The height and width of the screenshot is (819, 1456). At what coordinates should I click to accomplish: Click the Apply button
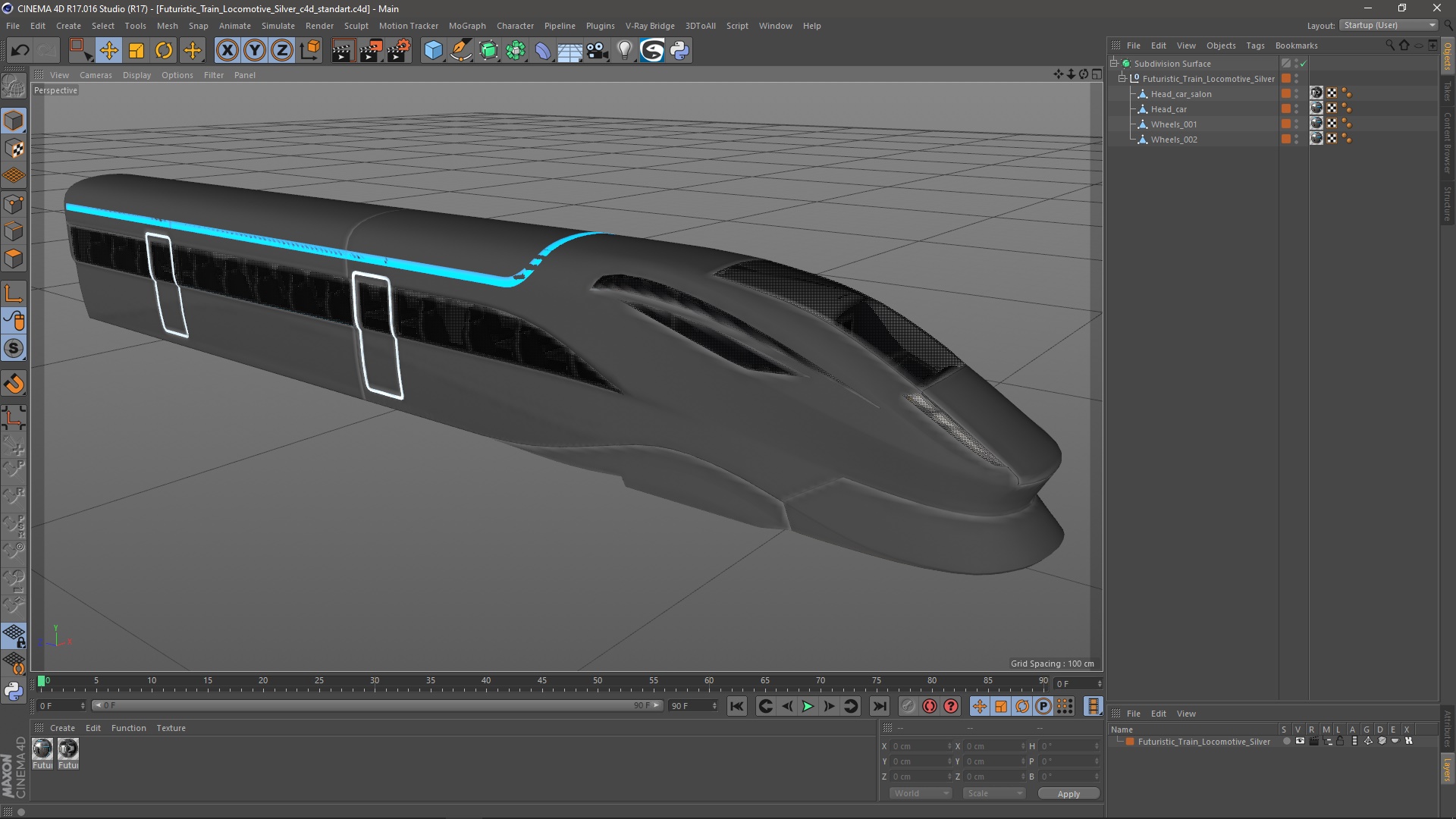(1068, 794)
